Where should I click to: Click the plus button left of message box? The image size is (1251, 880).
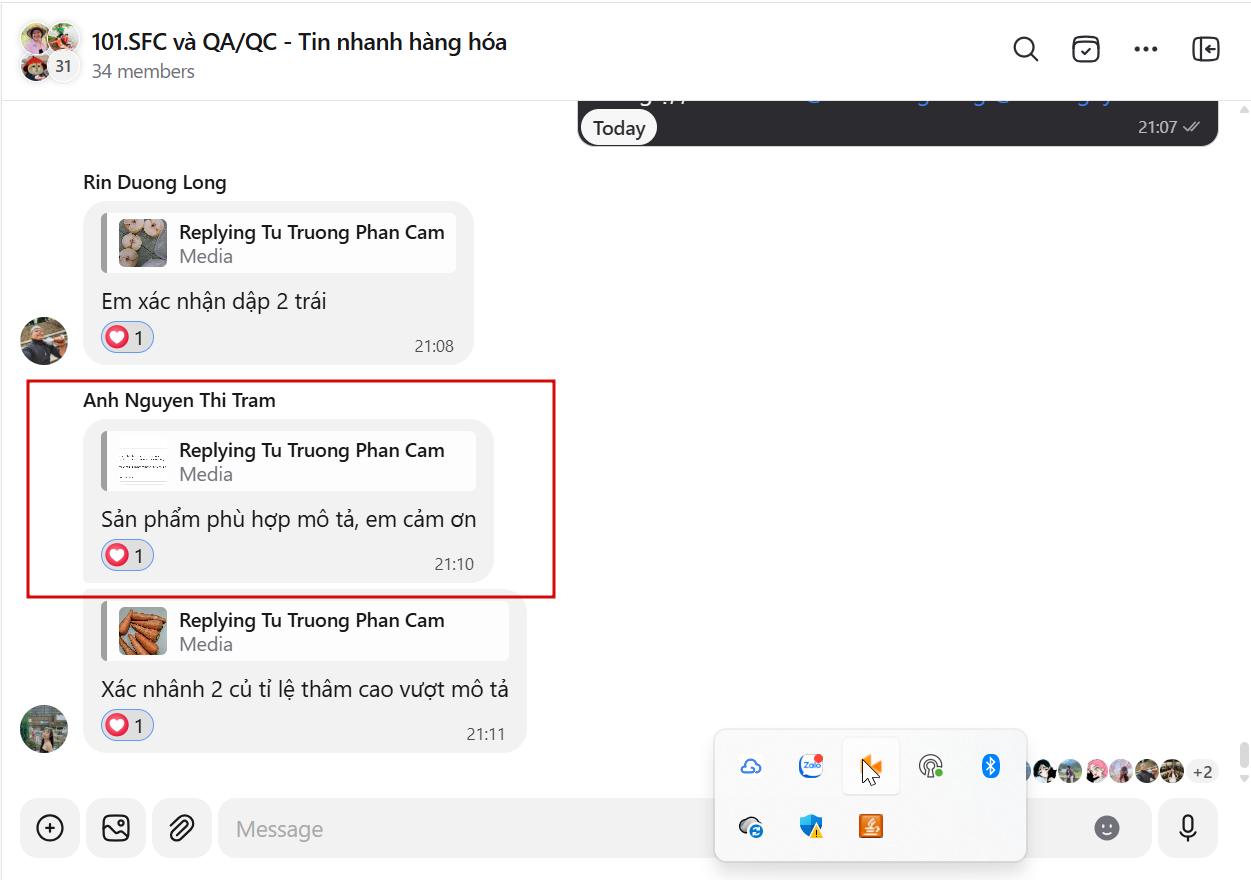[x=50, y=828]
